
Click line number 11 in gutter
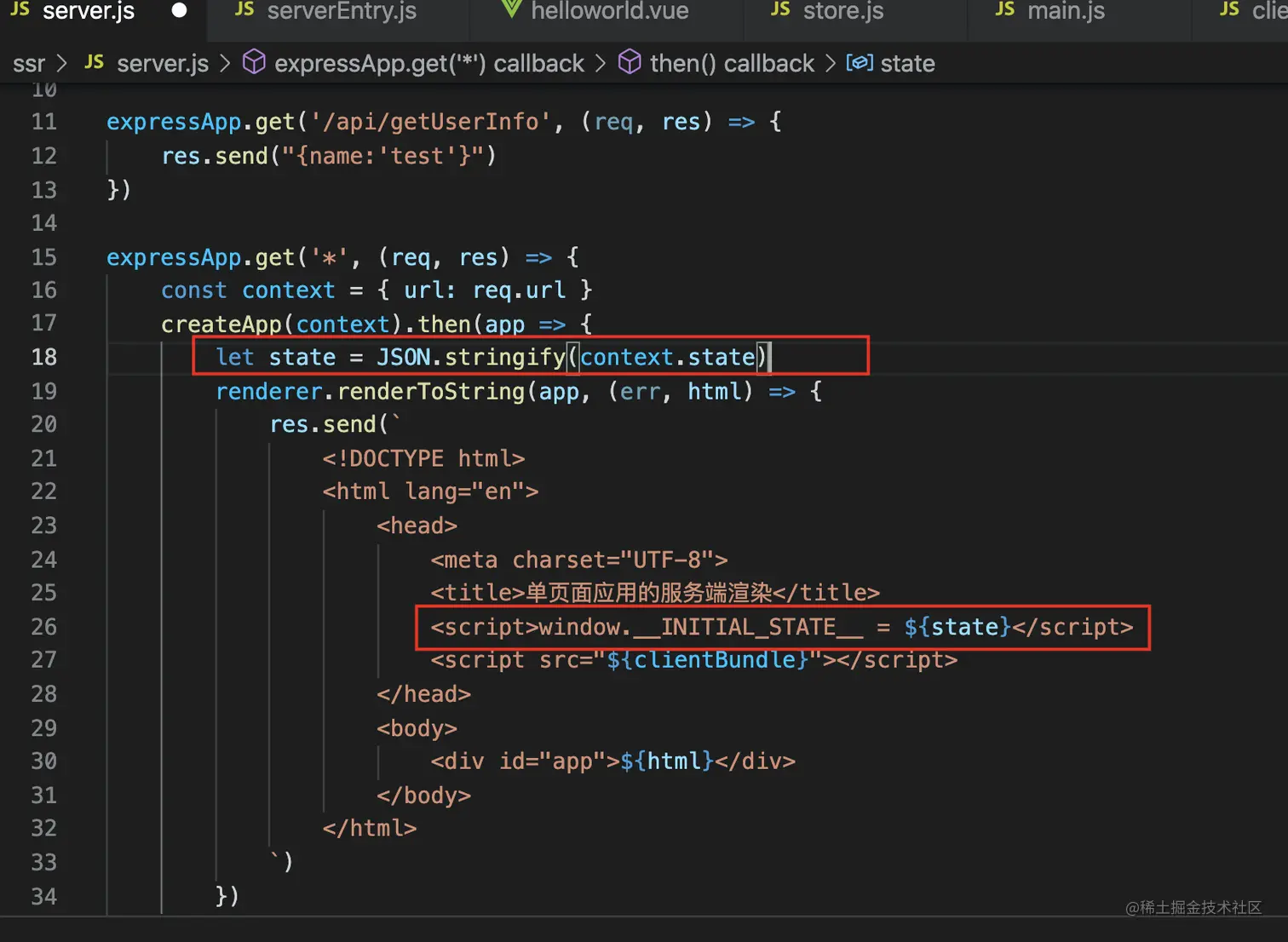pos(44,122)
